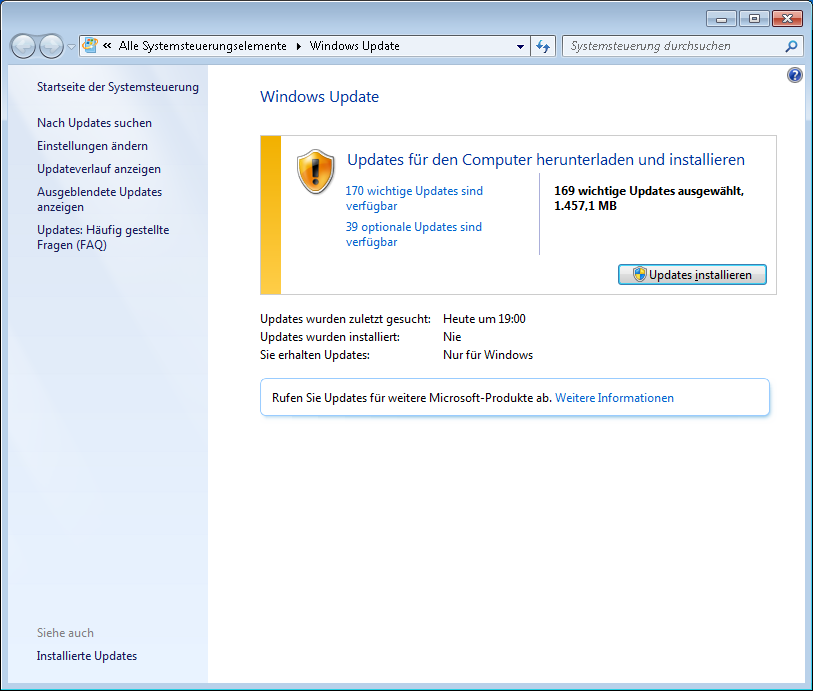Open help with the blue question mark icon
The width and height of the screenshot is (813, 691).
coord(794,75)
